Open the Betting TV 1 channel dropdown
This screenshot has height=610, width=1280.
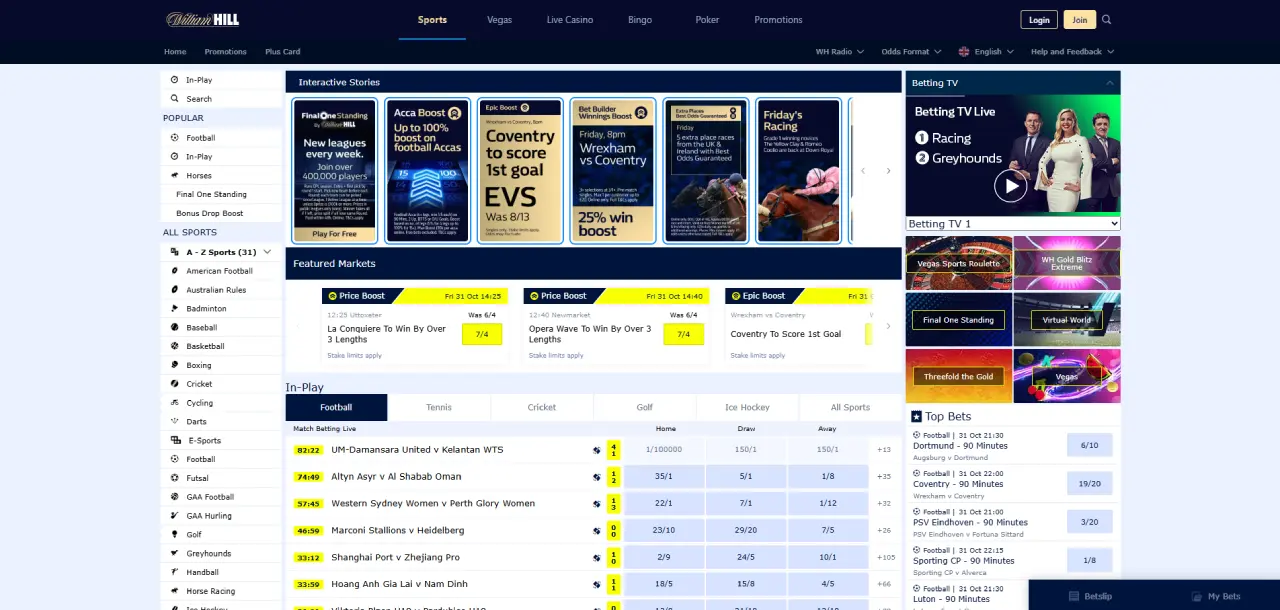click(1013, 224)
